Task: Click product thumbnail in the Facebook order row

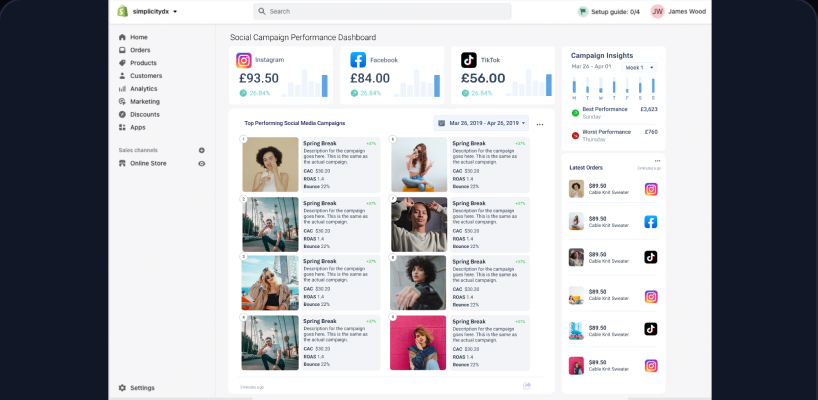Action: 576,221
